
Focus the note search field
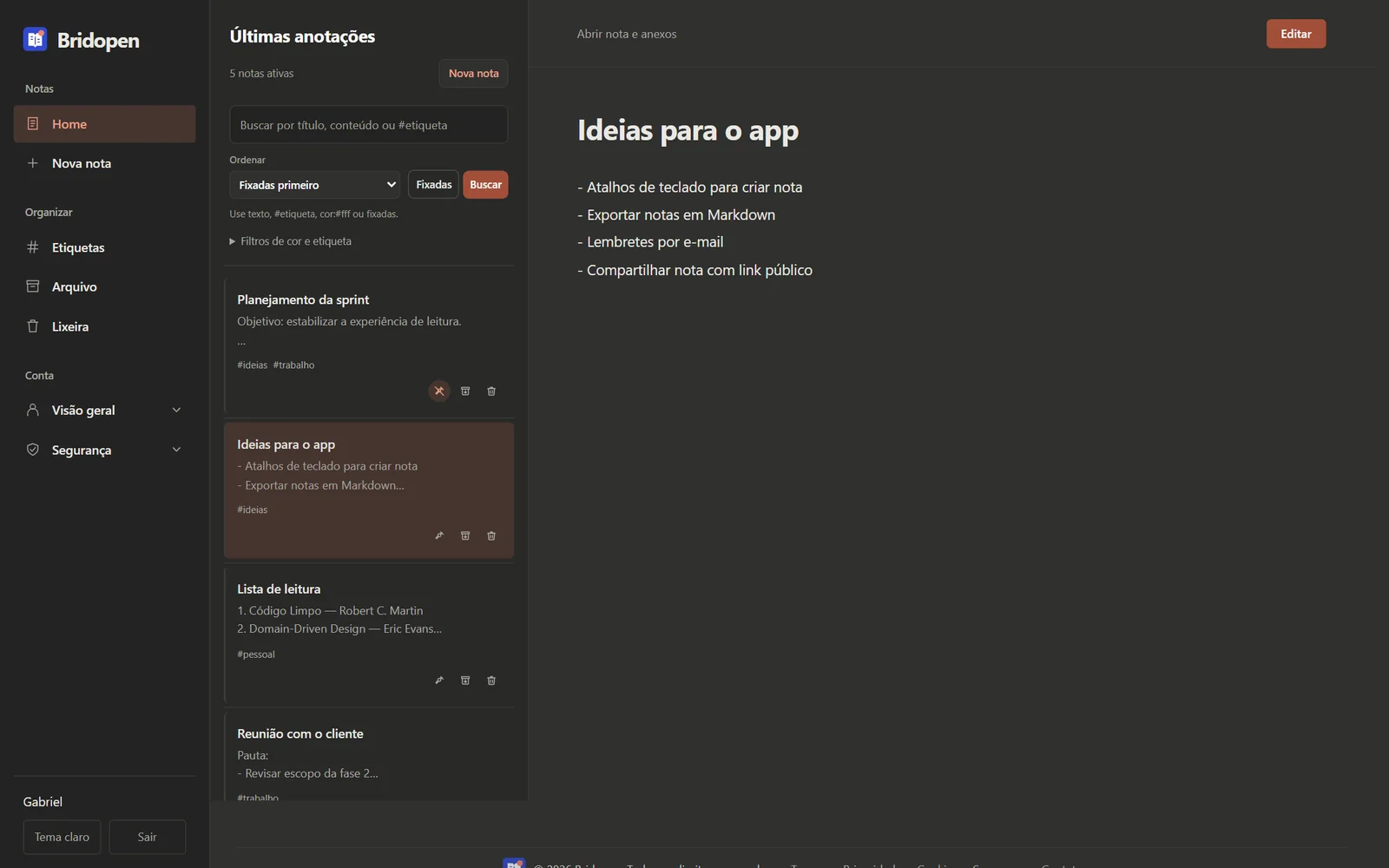click(x=368, y=125)
